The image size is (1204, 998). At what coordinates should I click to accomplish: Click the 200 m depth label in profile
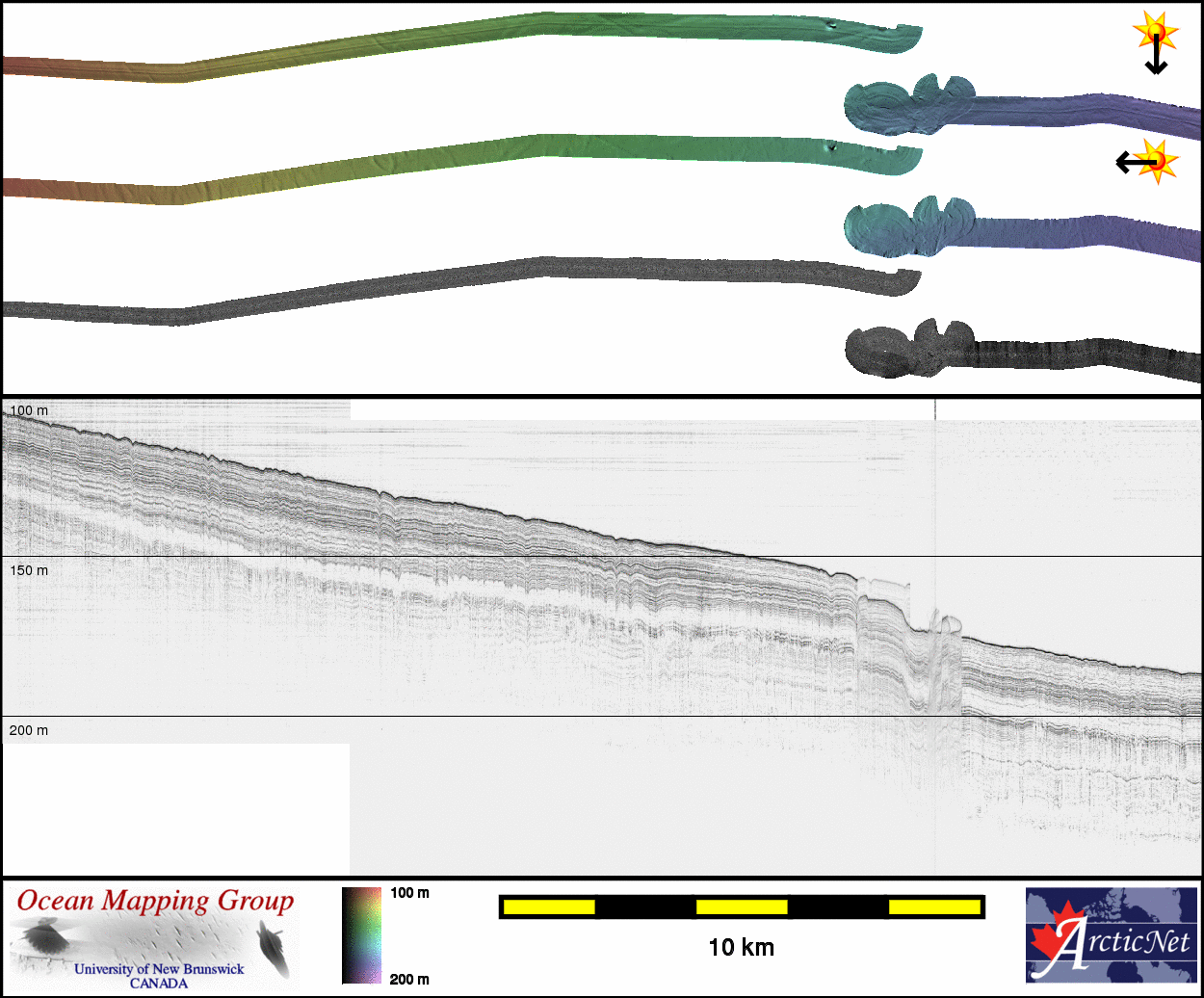pos(28,730)
